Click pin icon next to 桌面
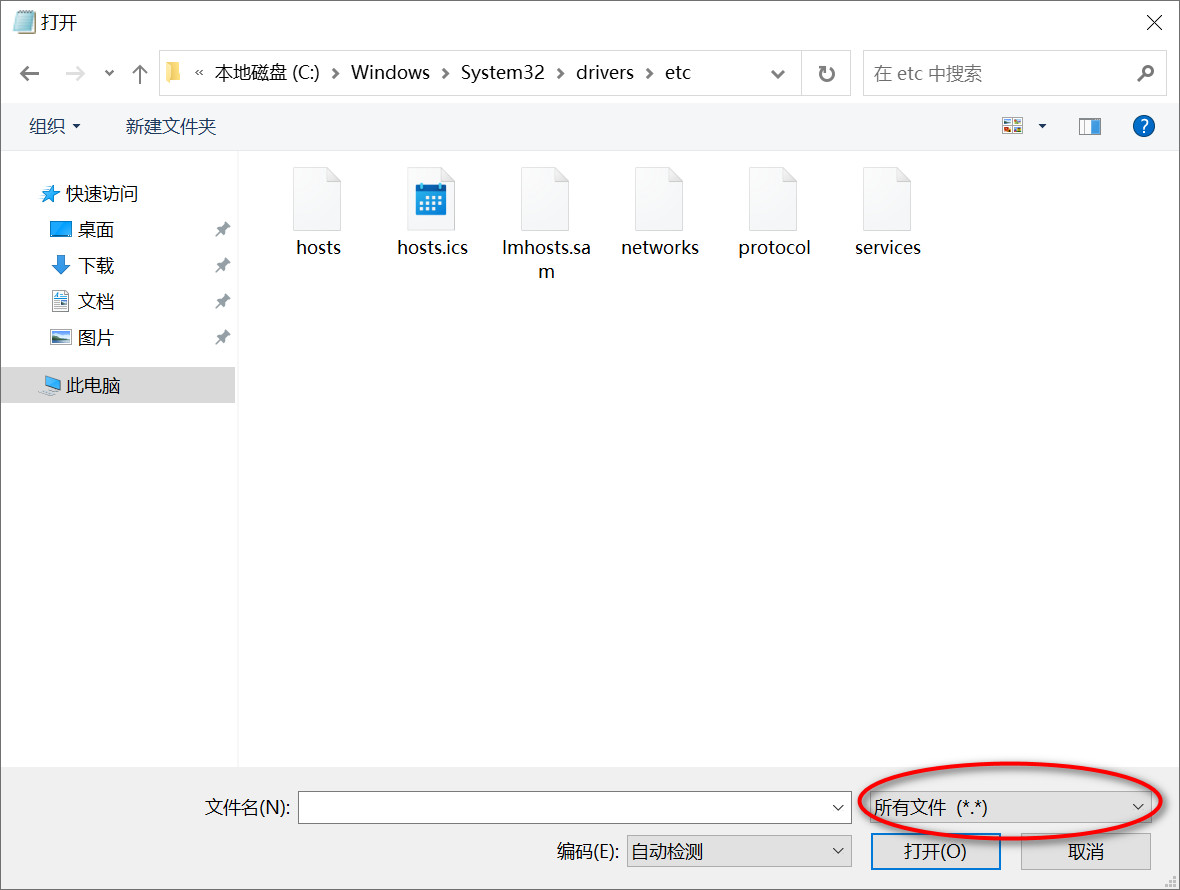Viewport: 1180px width, 890px height. pos(223,229)
